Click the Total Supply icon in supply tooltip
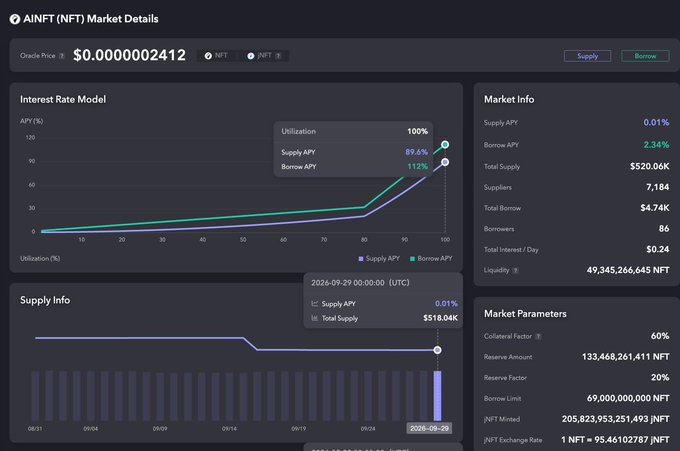This screenshot has width=680, height=451. (315, 318)
